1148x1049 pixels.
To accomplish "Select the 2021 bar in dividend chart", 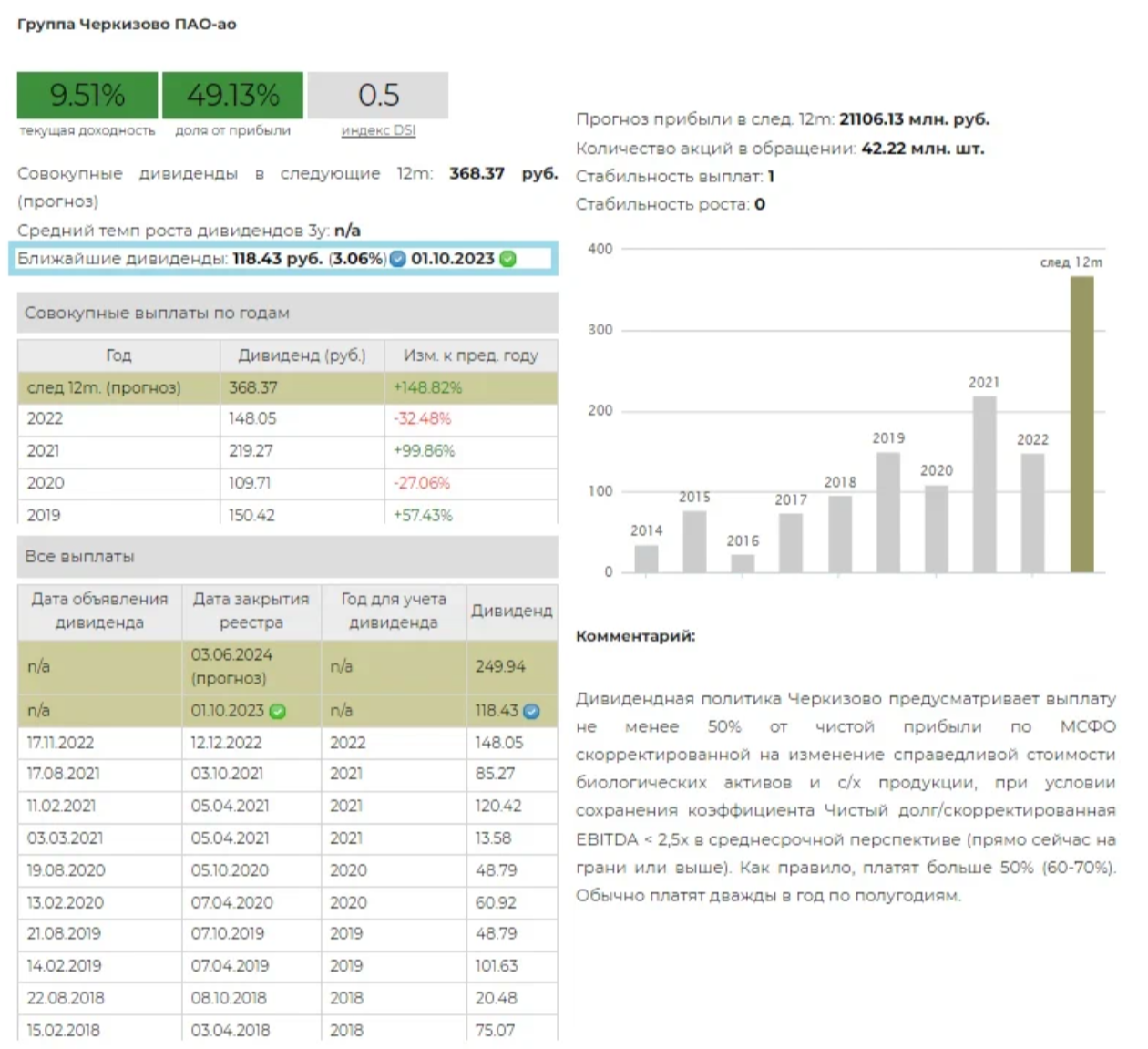I will pyautogui.click(x=984, y=483).
